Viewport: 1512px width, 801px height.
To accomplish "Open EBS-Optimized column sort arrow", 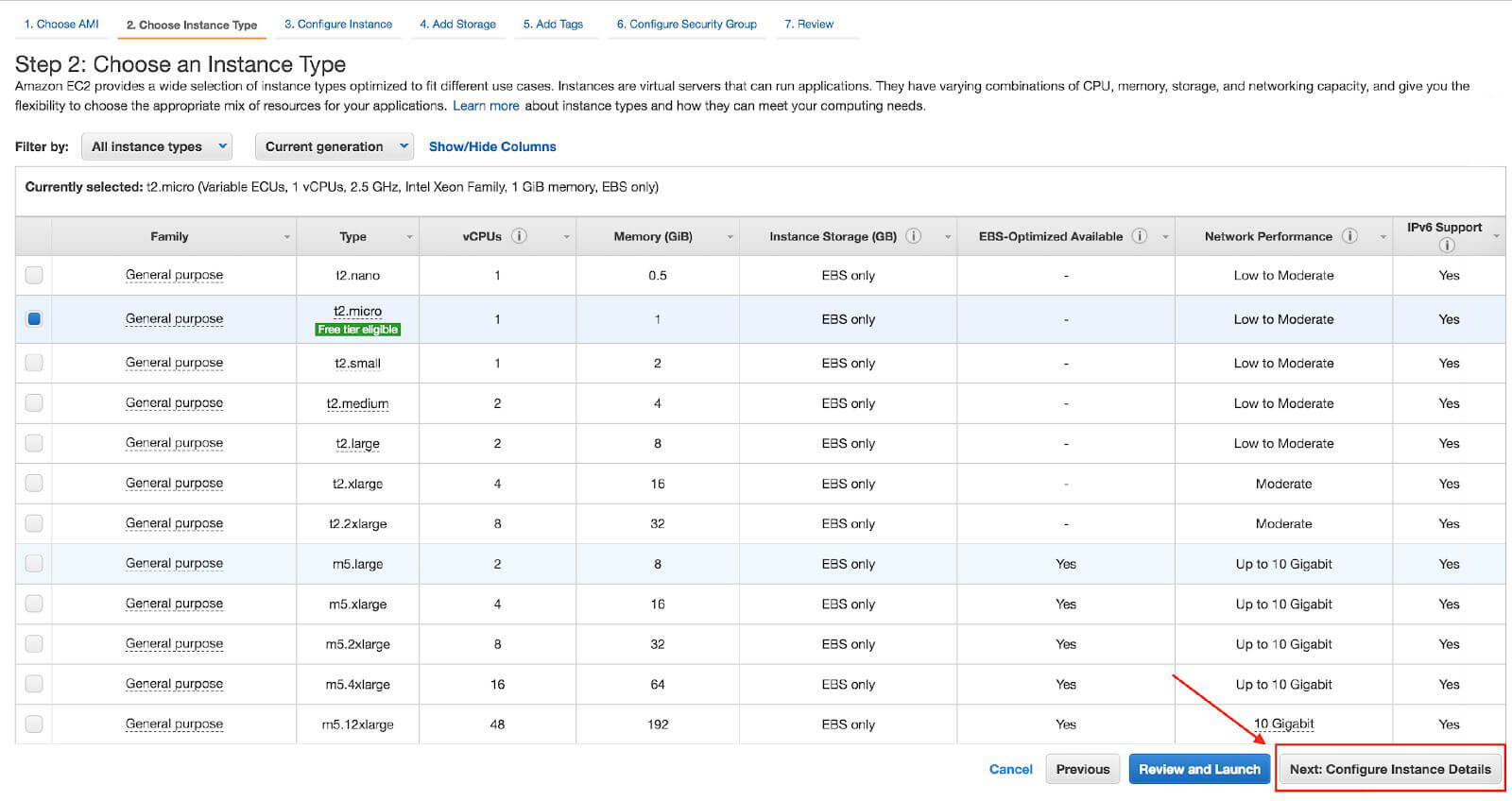I will coord(1165,237).
